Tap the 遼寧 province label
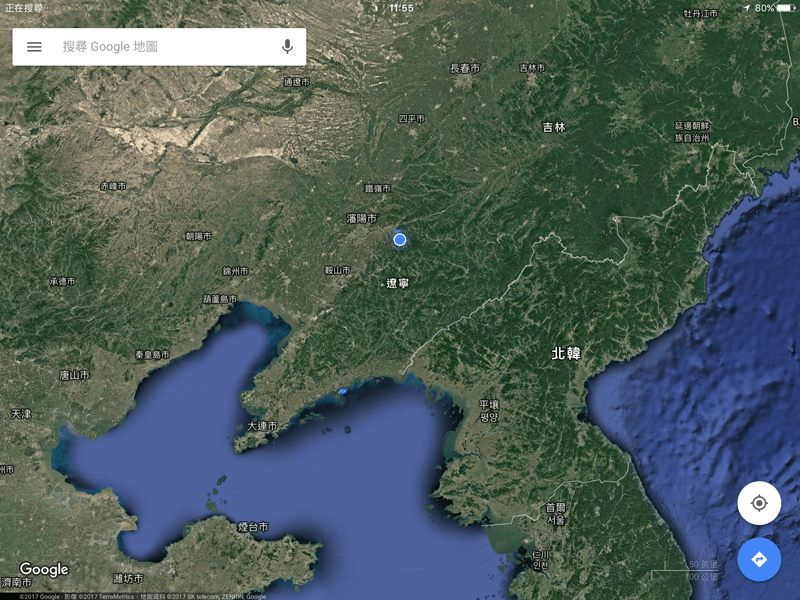The height and width of the screenshot is (600, 800). point(397,283)
